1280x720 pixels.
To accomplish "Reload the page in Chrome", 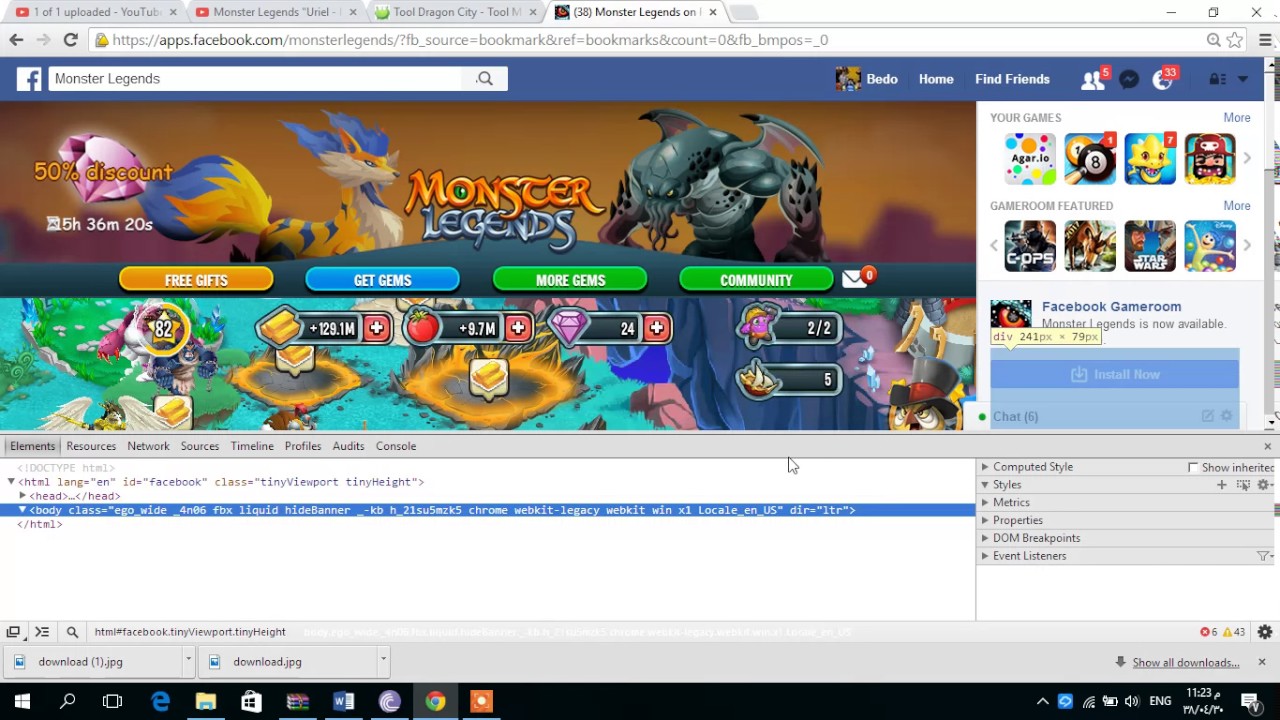I will click(x=70, y=40).
